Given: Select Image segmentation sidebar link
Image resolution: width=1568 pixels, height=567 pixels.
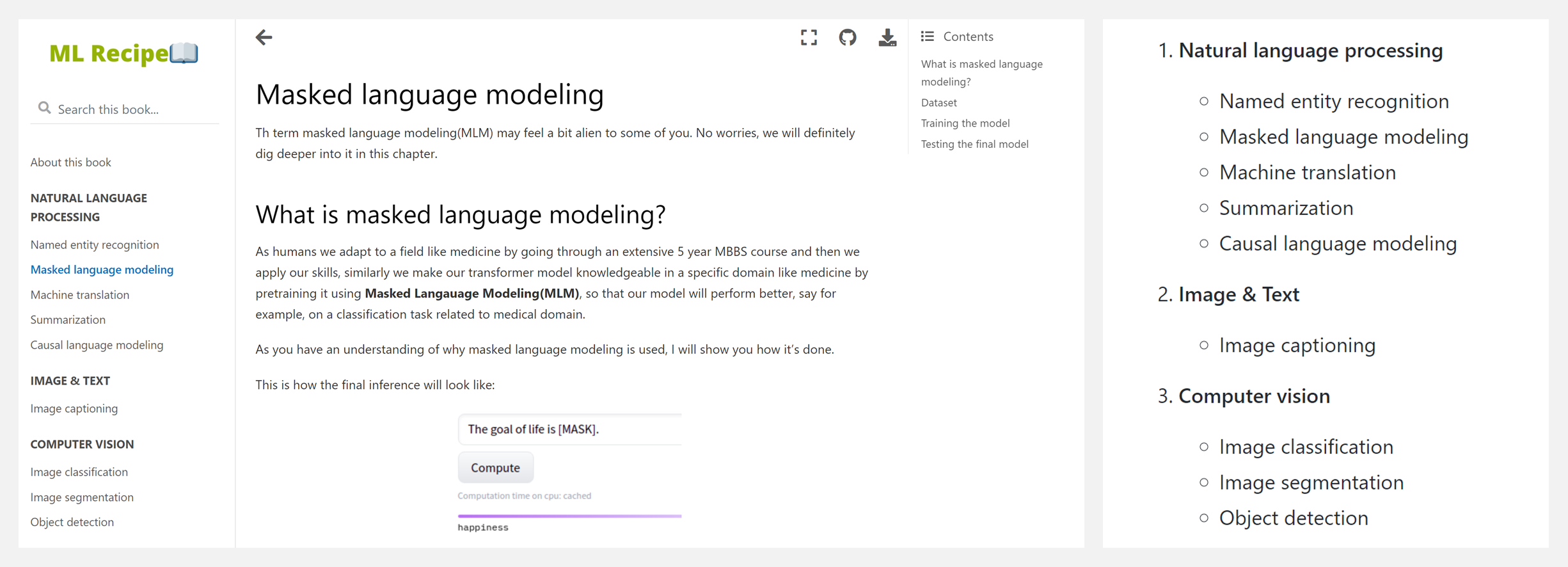Looking at the screenshot, I should point(82,497).
